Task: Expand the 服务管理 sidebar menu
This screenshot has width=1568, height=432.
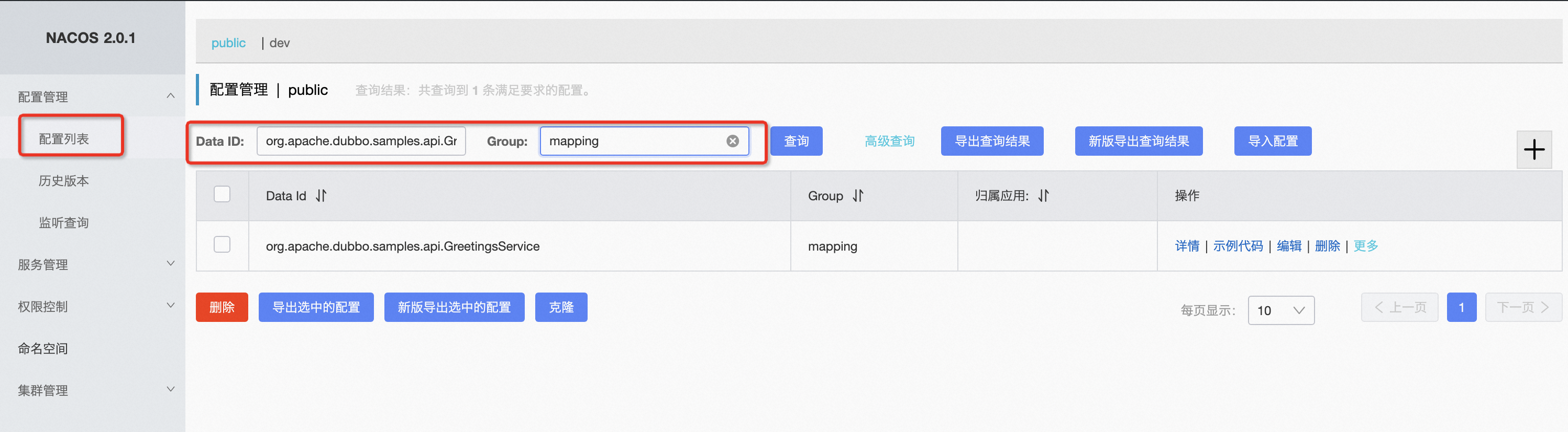Action: click(x=170, y=264)
